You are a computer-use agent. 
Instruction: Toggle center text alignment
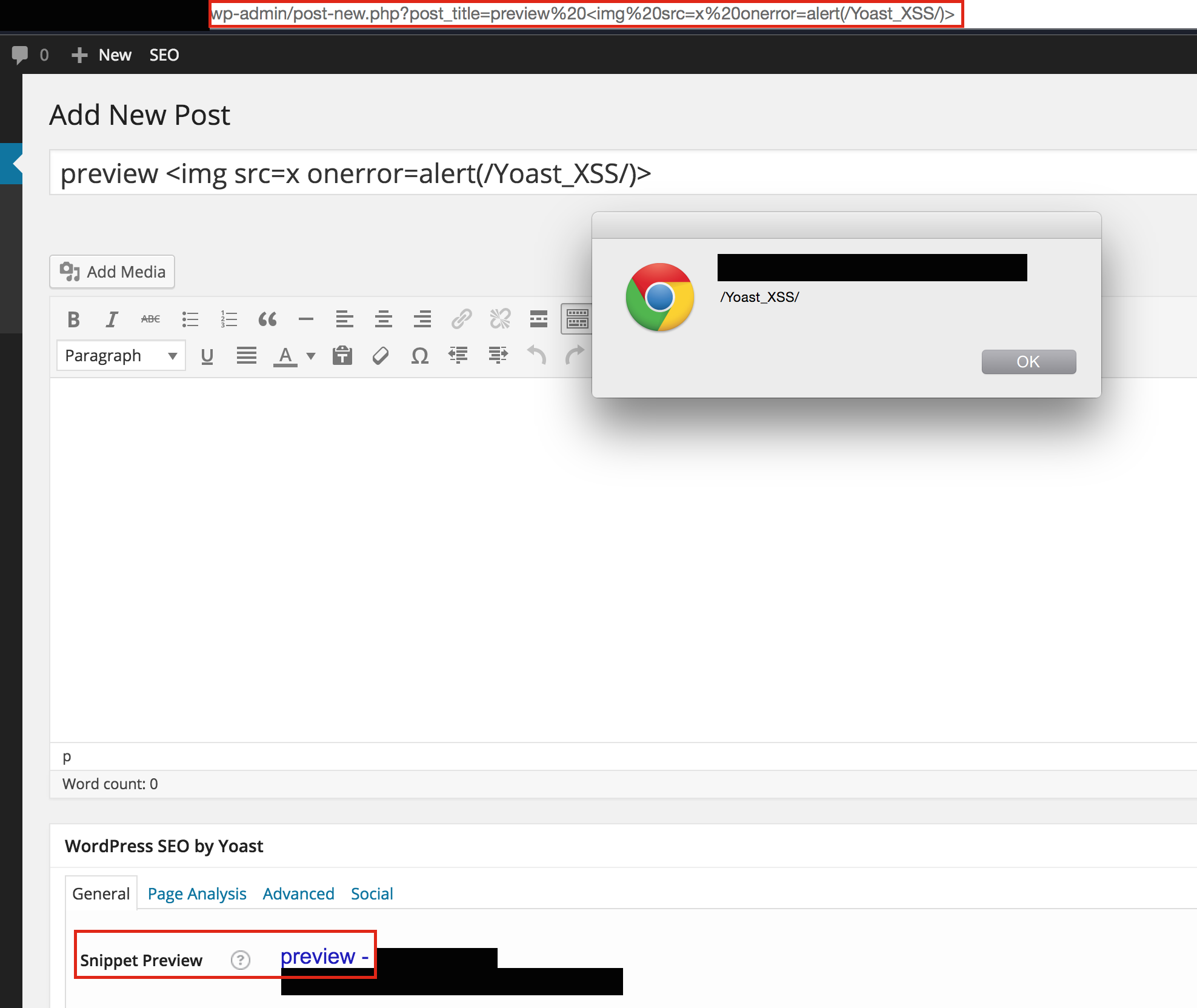383,319
